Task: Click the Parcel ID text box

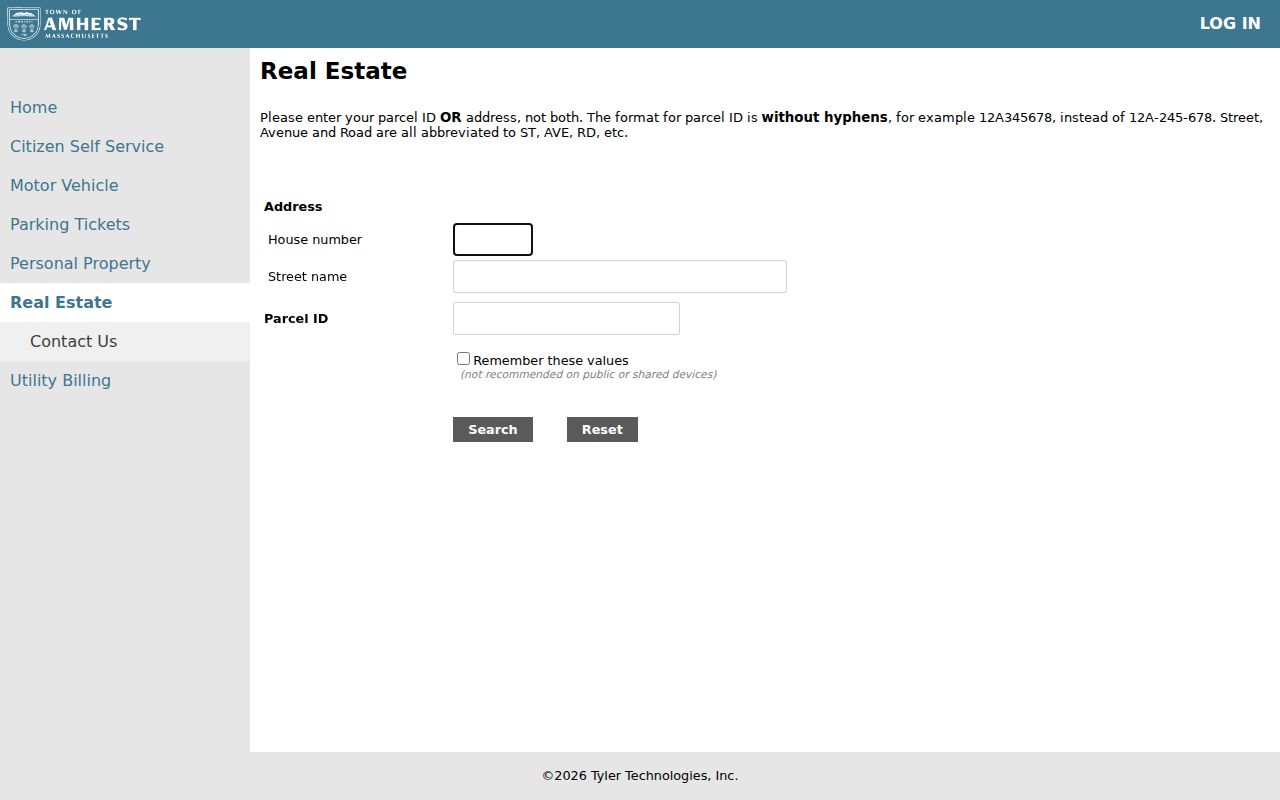Action: [x=566, y=319]
